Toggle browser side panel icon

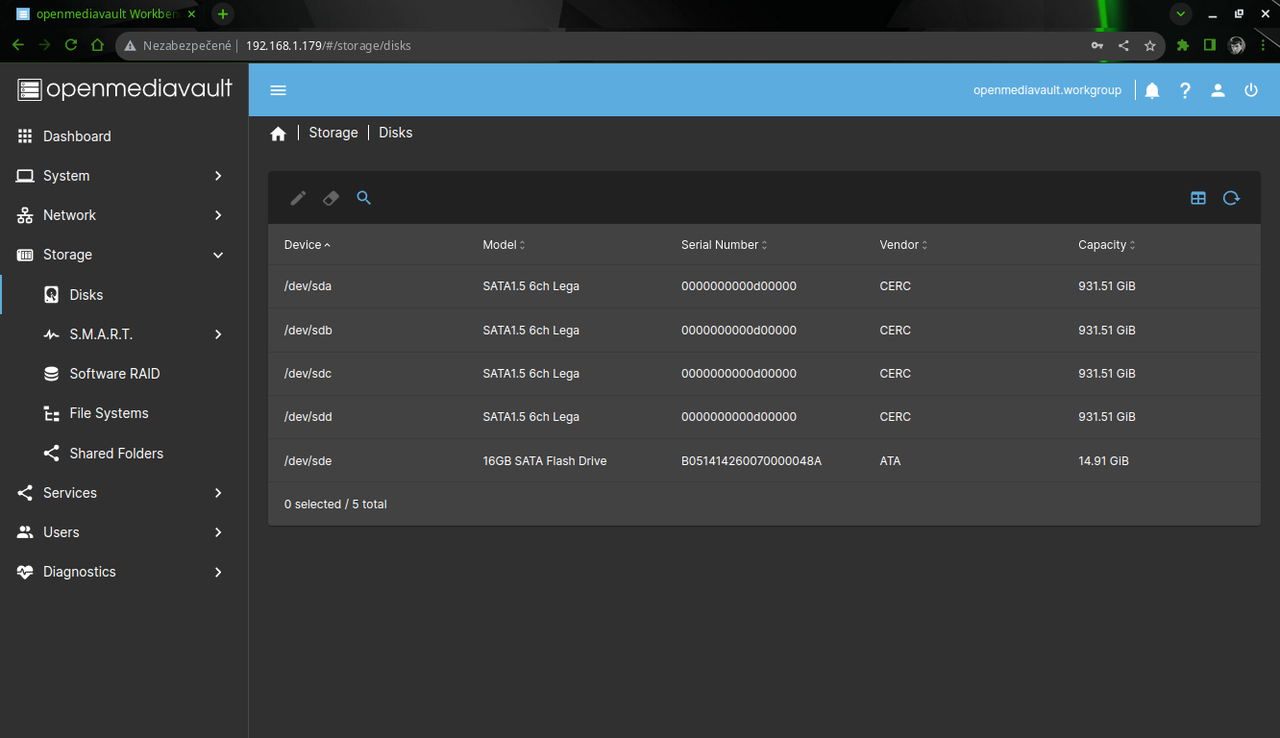[1210, 45]
